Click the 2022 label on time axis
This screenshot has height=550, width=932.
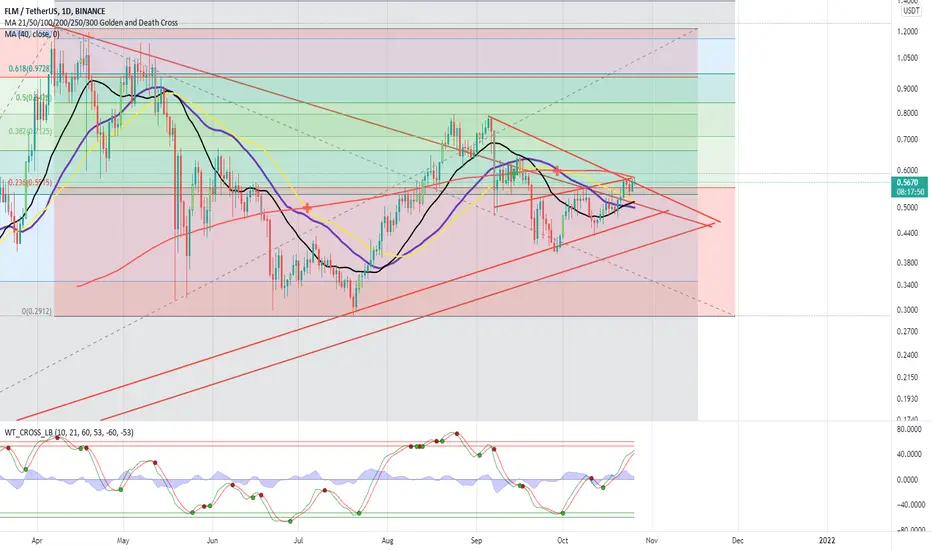[x=827, y=540]
